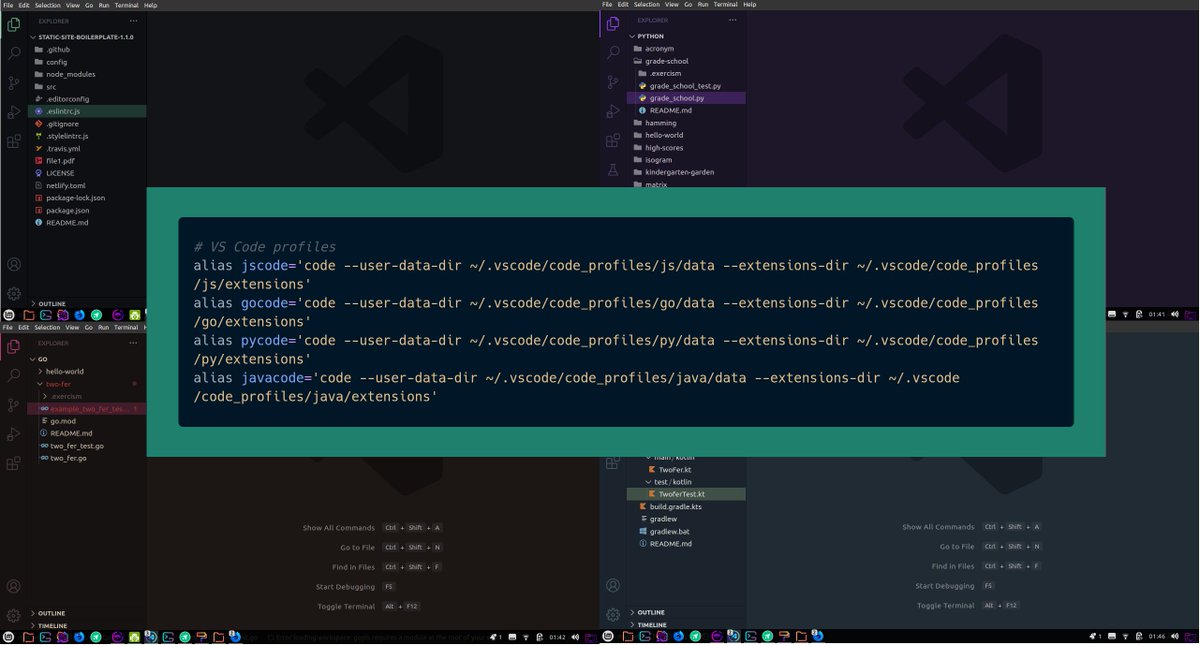Open Explorer more actions in static-site-boilerplate window
1200x645 pixels.
click(x=134, y=20)
